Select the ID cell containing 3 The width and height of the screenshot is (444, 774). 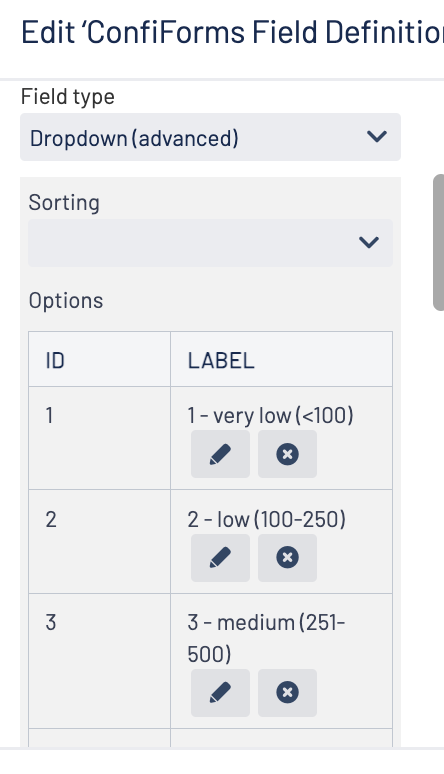coord(99,661)
